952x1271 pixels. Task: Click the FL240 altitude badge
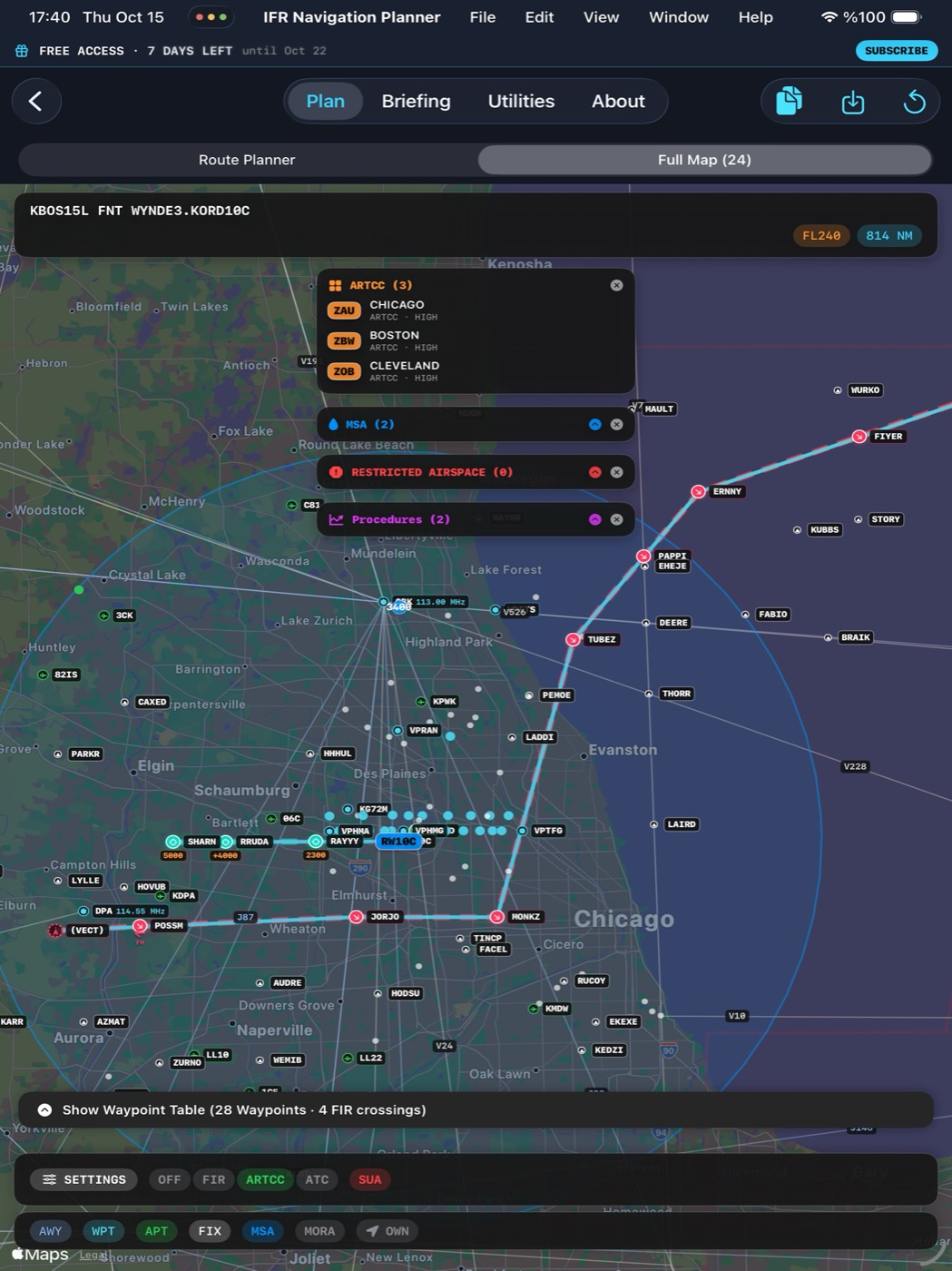pyautogui.click(x=821, y=236)
